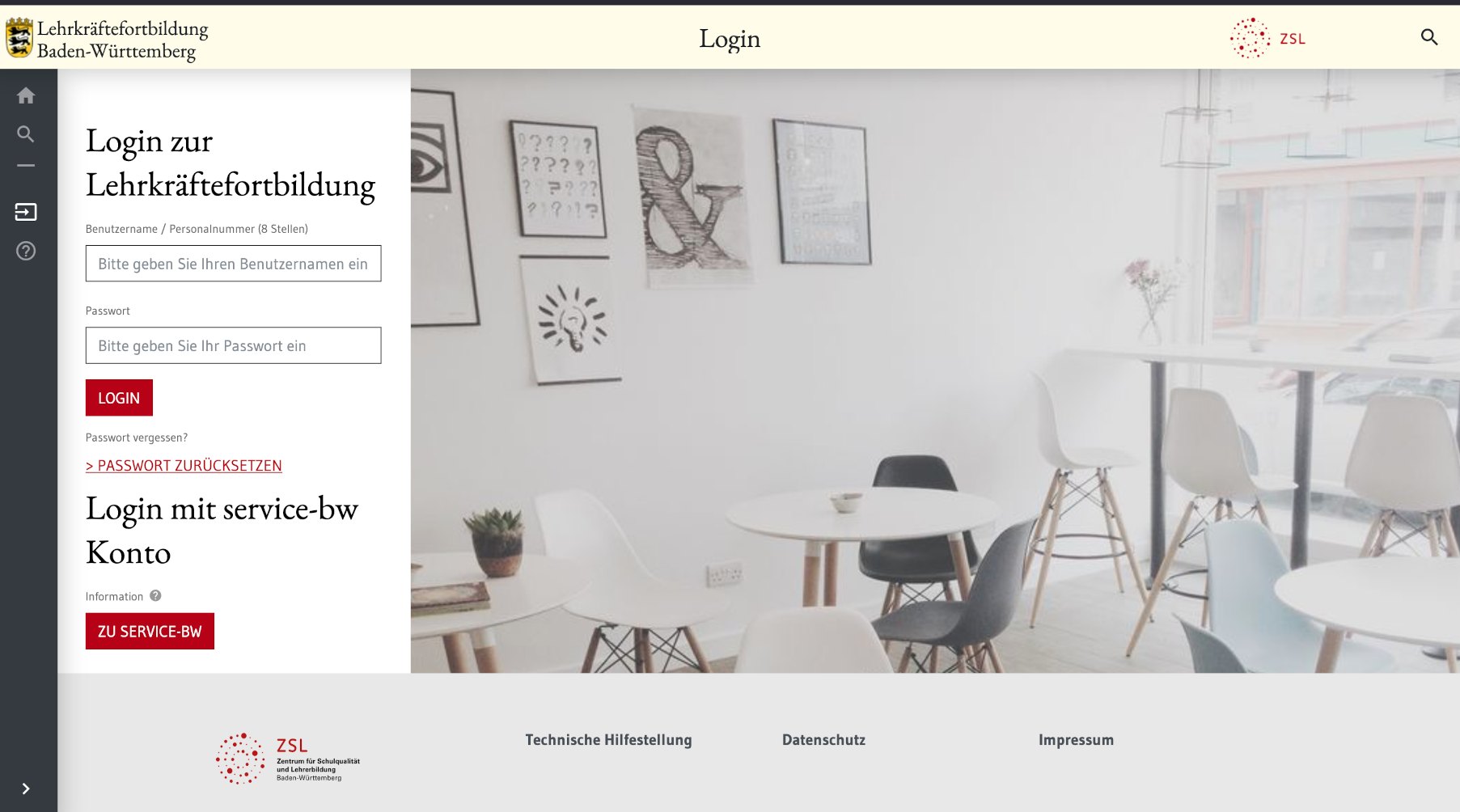Image resolution: width=1460 pixels, height=812 pixels.
Task: Show service-bw information help icon
Action: 155,595
